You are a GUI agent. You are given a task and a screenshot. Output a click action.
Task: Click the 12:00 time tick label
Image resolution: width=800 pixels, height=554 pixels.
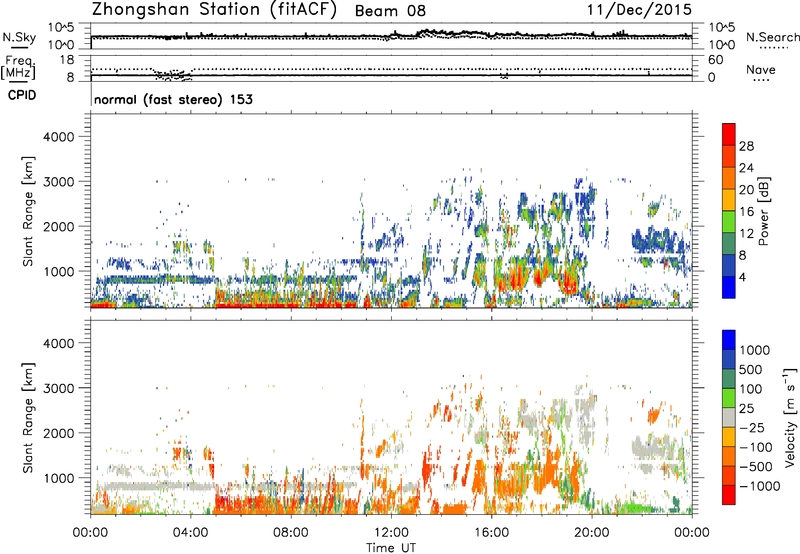pos(391,533)
